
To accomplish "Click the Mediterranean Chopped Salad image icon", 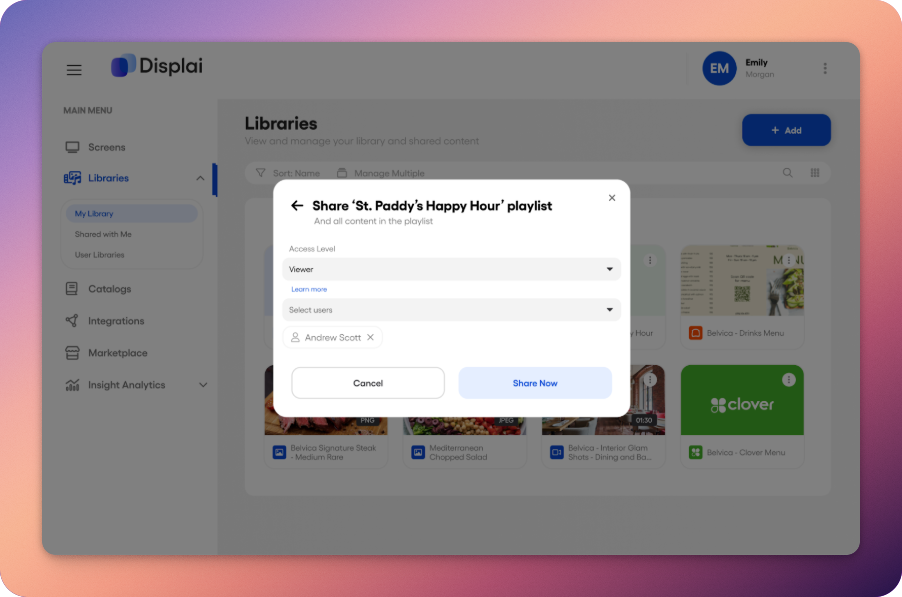I will point(418,452).
